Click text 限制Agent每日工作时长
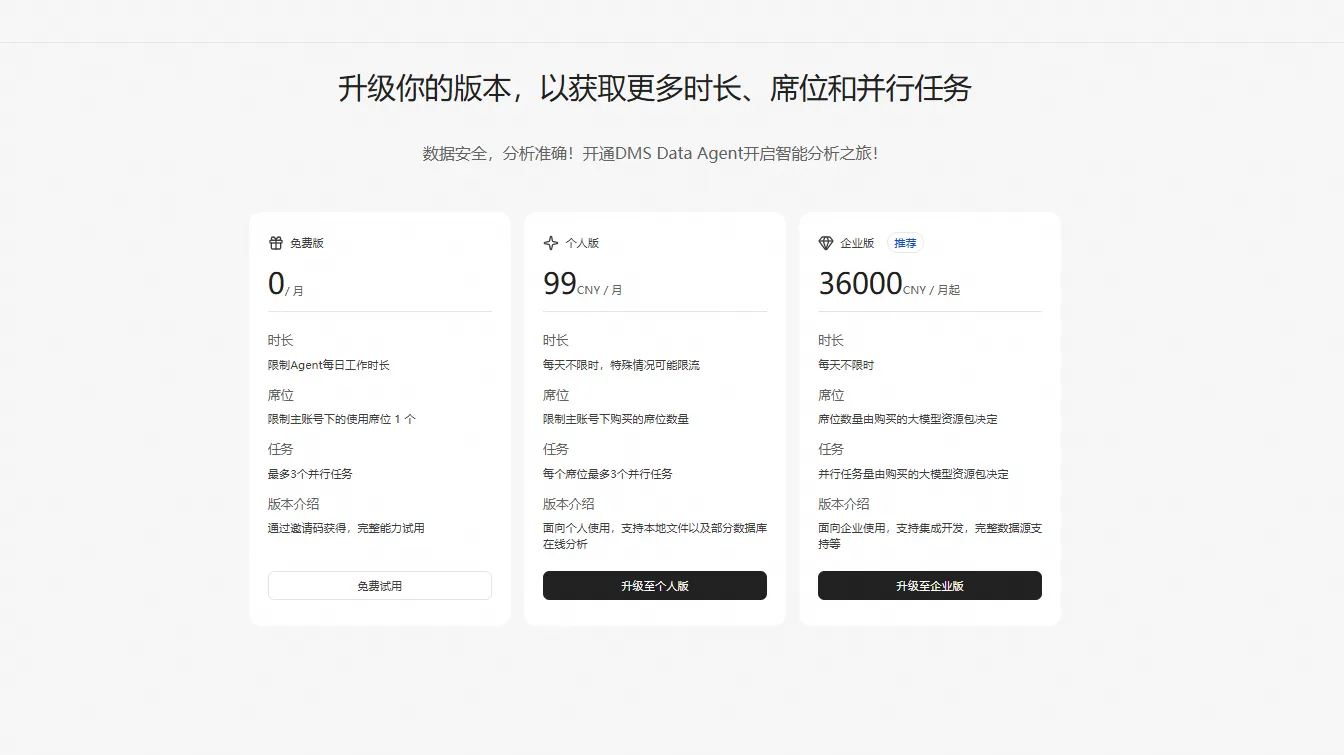 click(329, 365)
